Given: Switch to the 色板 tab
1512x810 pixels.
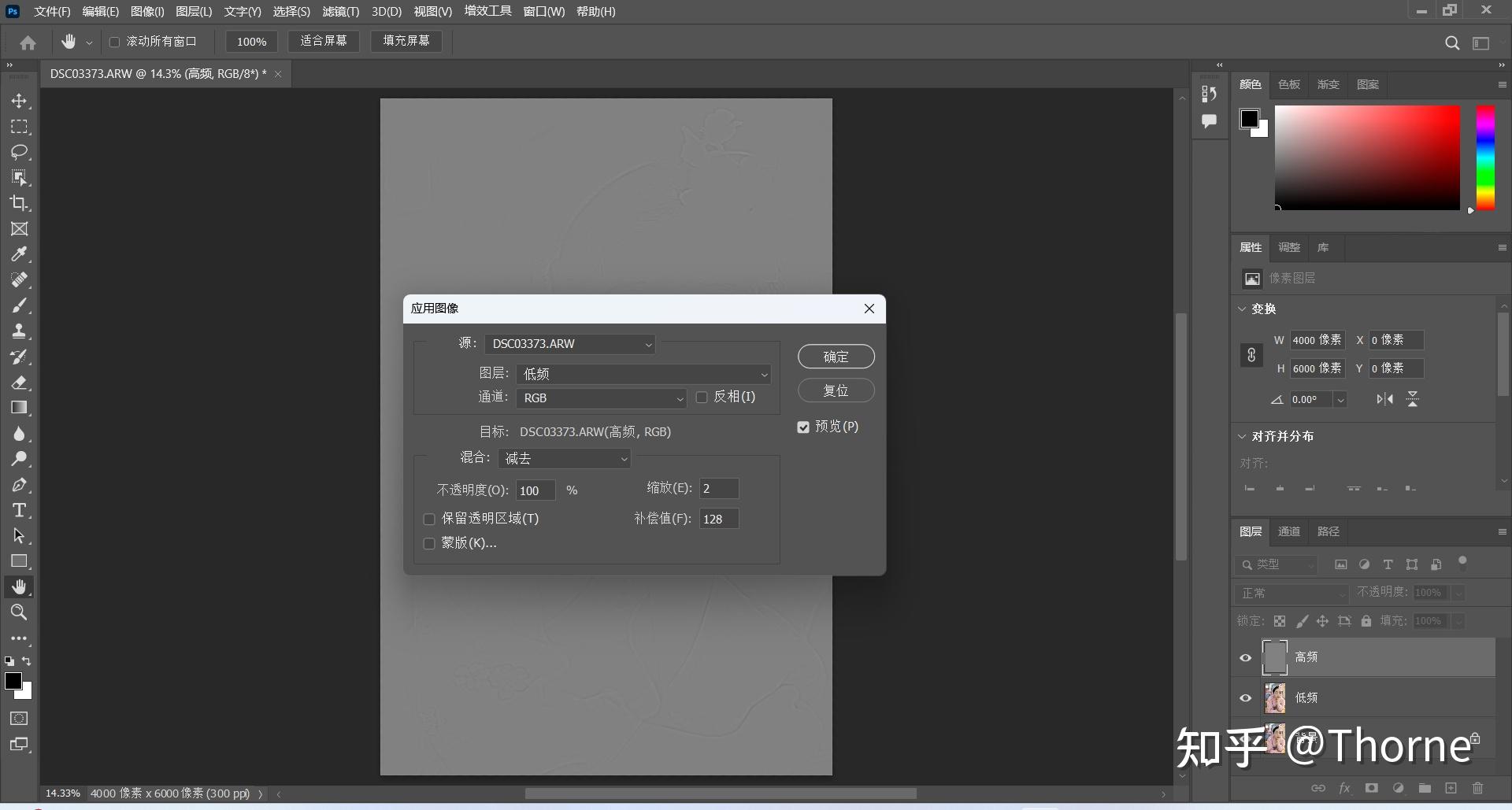Looking at the screenshot, I should click(x=1288, y=84).
